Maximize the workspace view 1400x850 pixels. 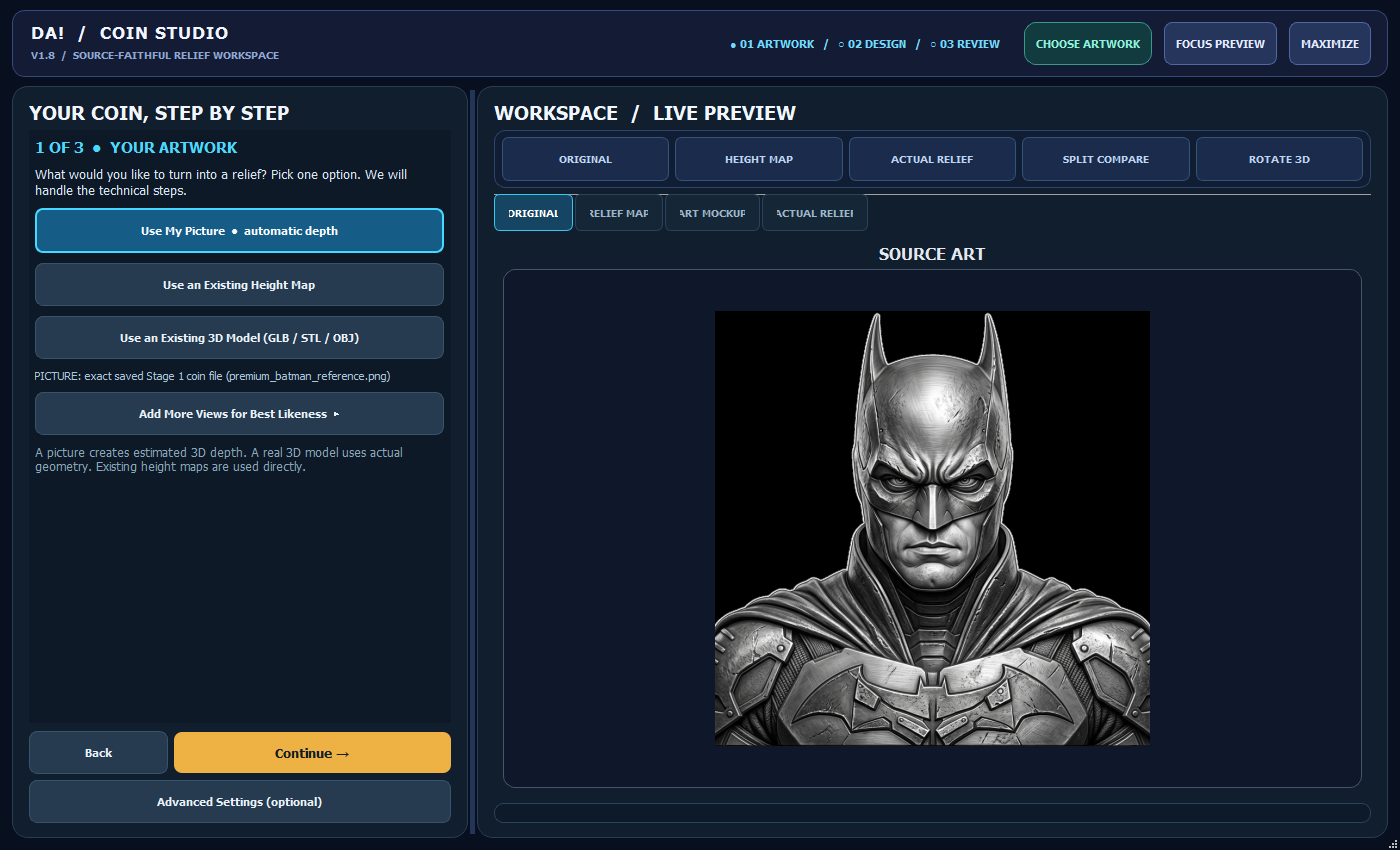[1329, 44]
